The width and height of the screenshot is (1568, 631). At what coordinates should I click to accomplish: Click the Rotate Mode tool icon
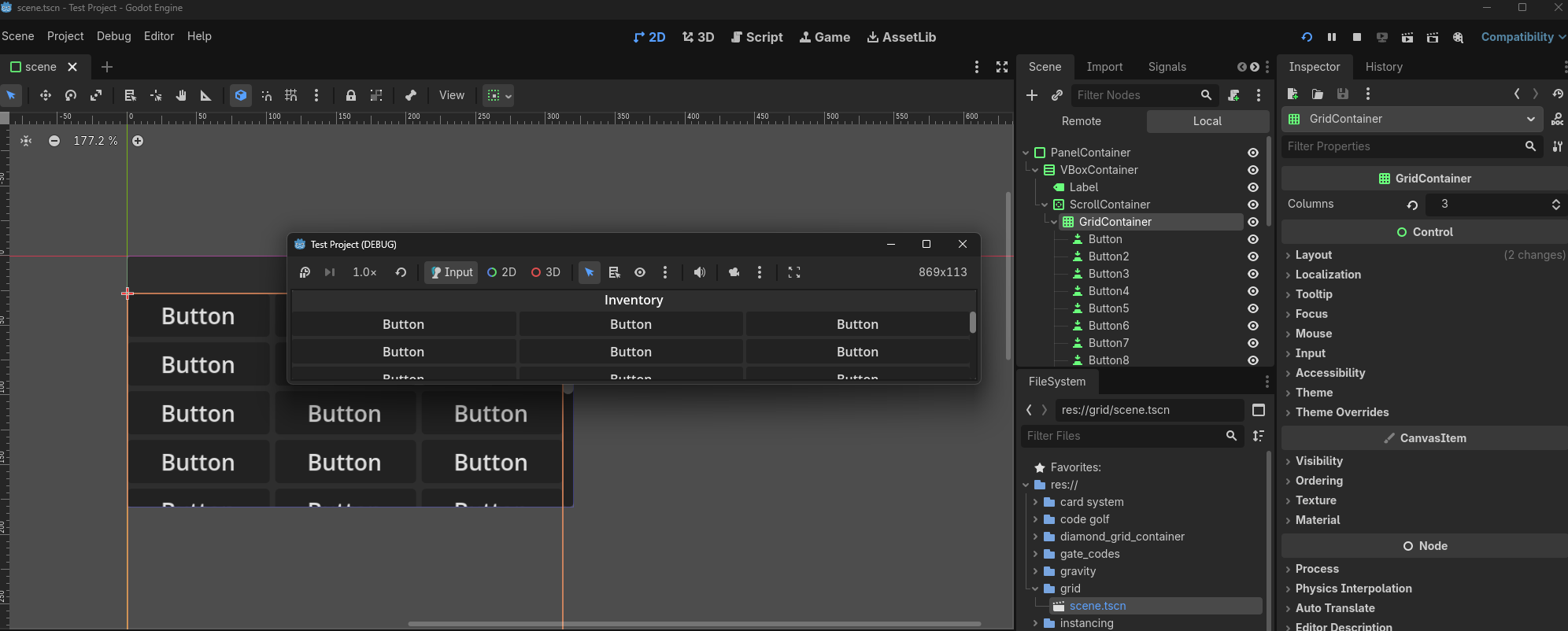click(x=71, y=95)
